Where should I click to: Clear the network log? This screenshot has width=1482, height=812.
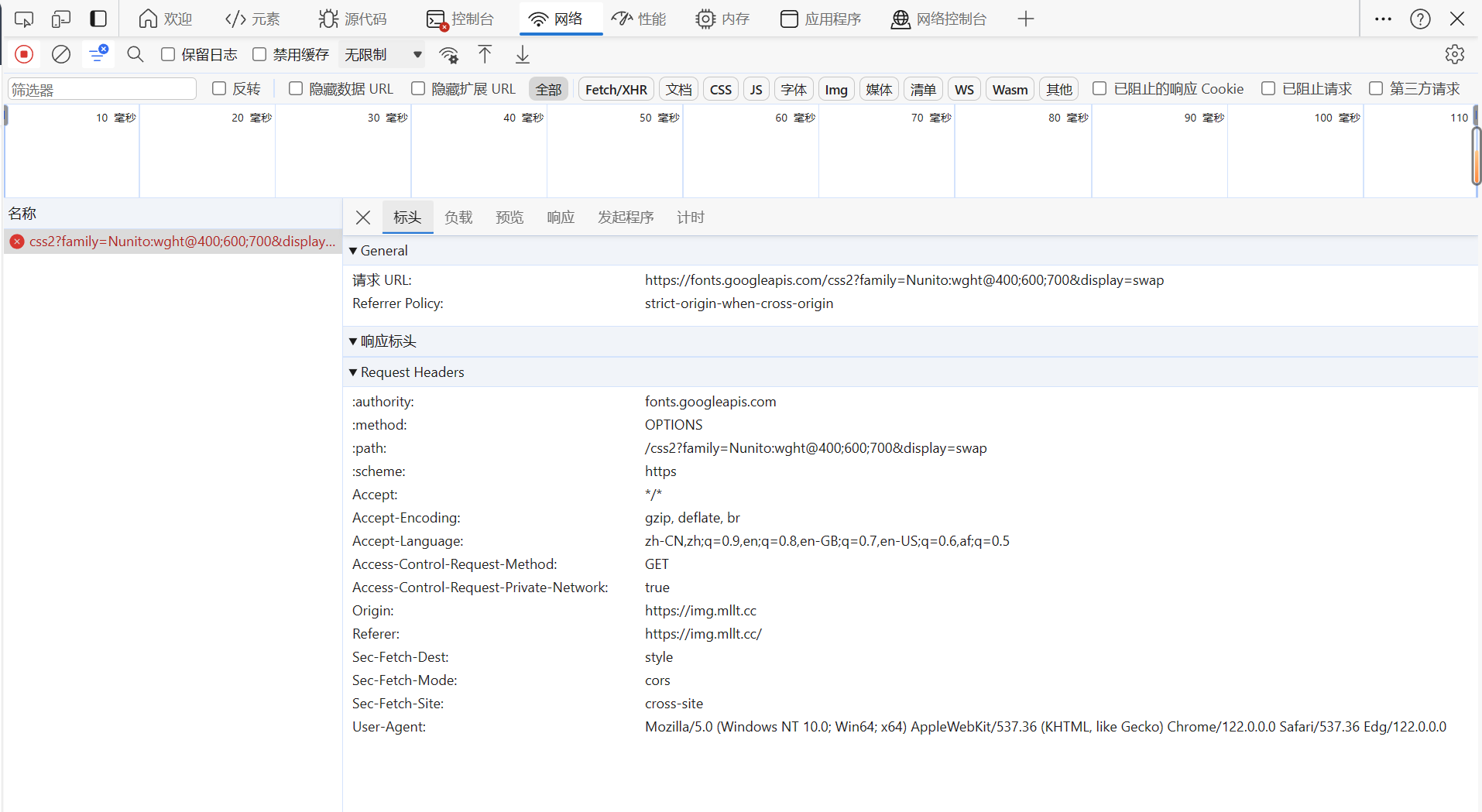61,54
